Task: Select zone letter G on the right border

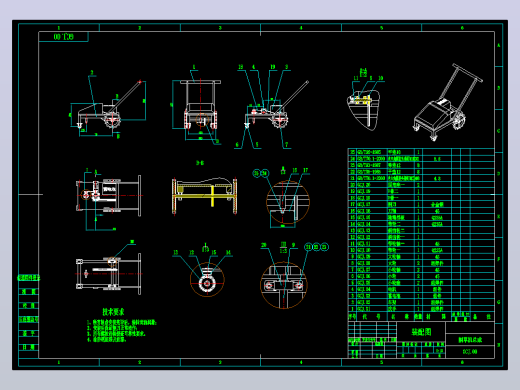Action: [499, 302]
